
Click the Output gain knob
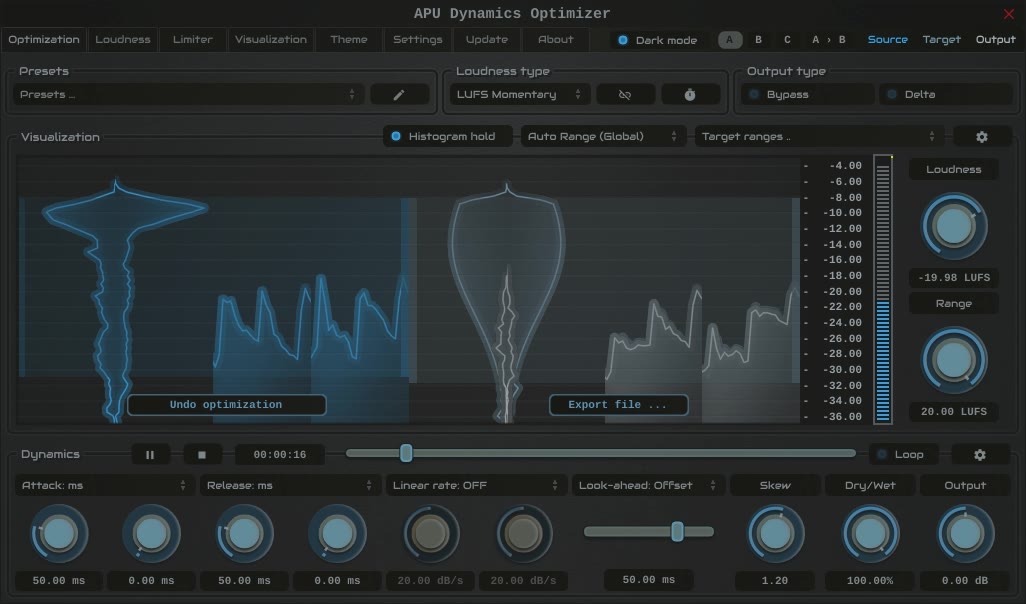tap(964, 534)
